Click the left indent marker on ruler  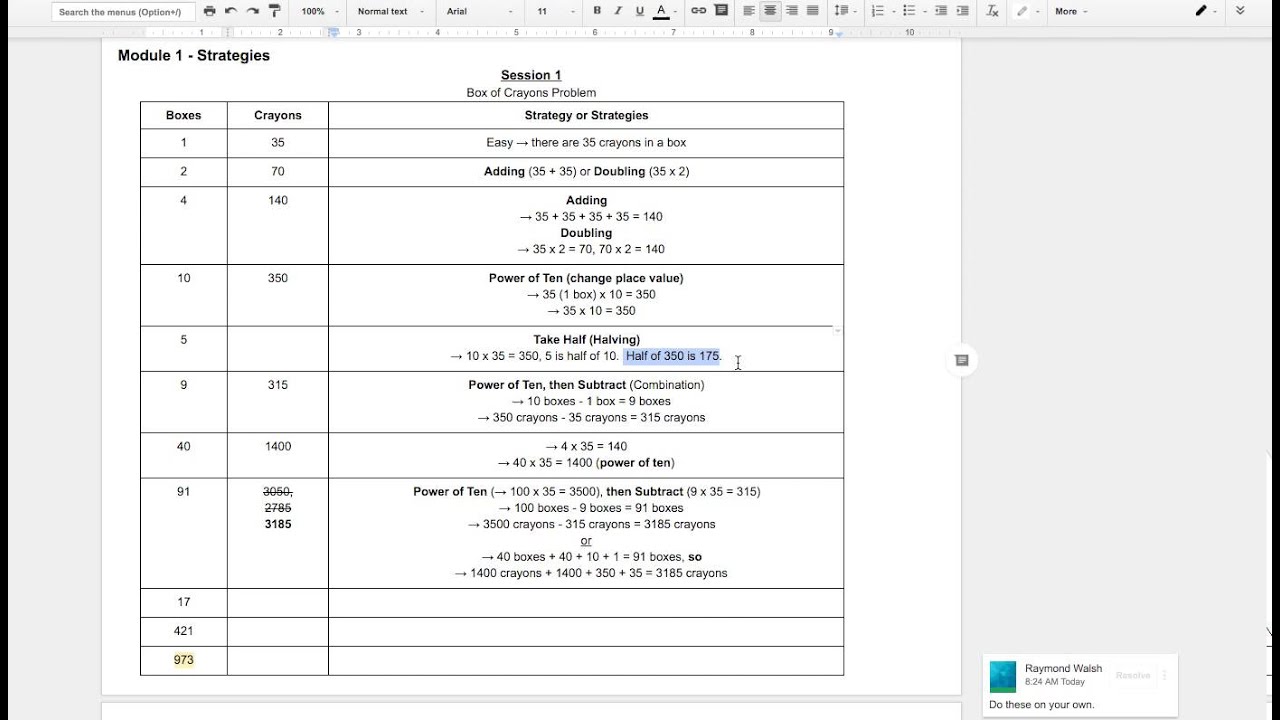[x=333, y=32]
